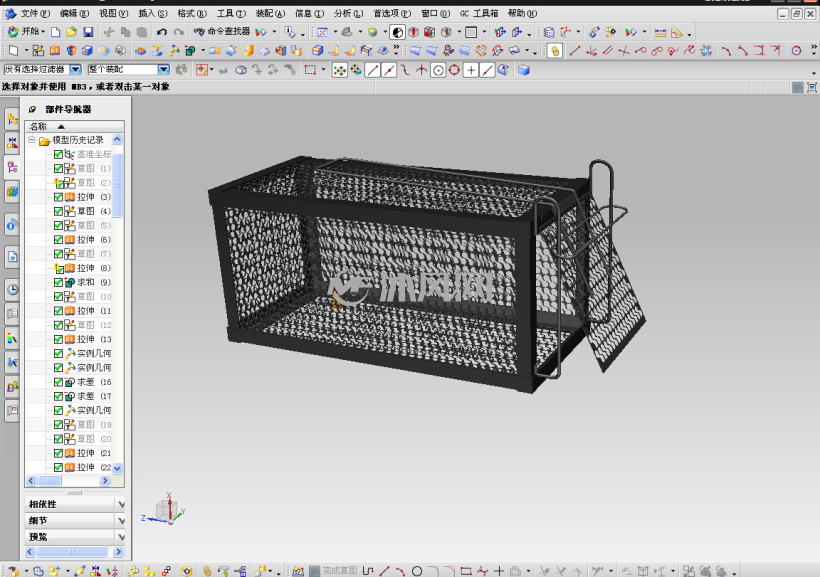The width and height of the screenshot is (820, 577).
Task: Open the 插入(S) menu
Action: point(153,14)
